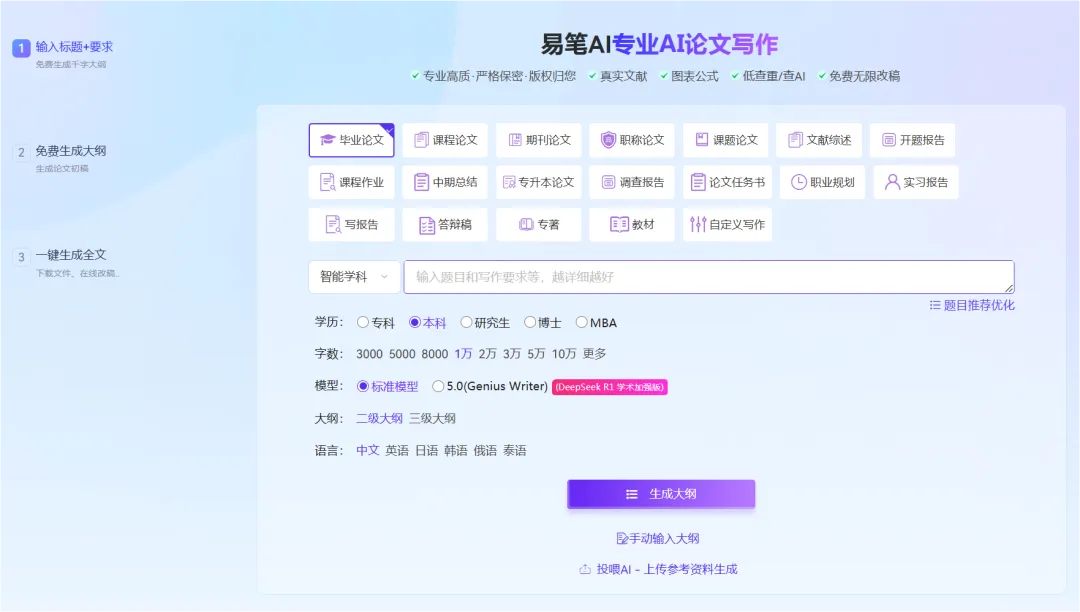Select the 专科 education radio button

[x=363, y=322]
